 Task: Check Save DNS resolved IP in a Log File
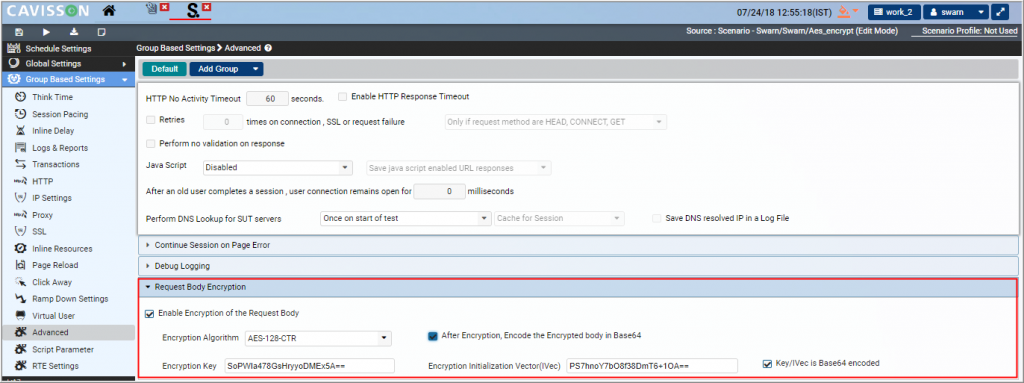coord(657,218)
